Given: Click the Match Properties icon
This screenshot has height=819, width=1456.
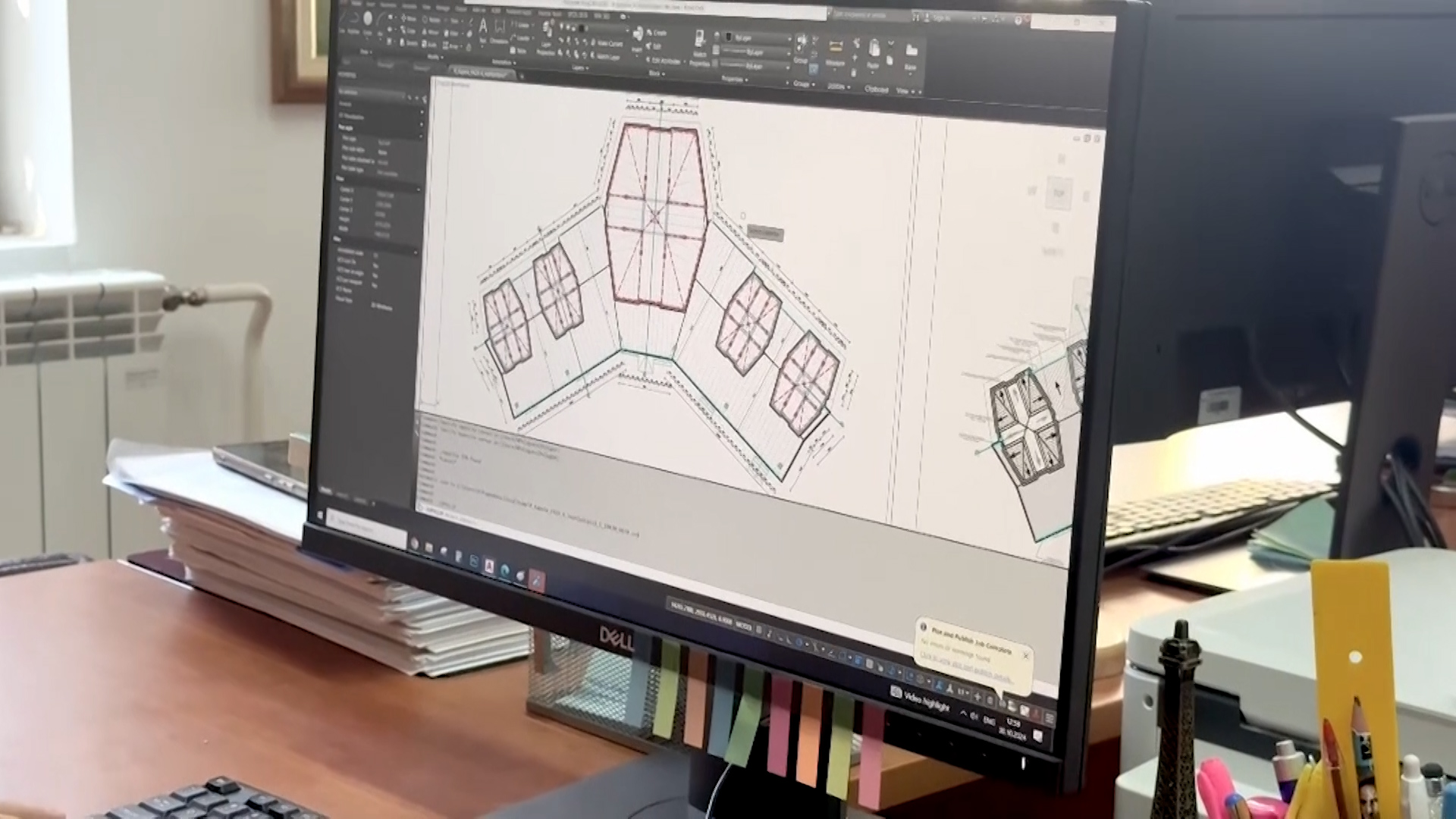Looking at the screenshot, I should coord(699,39).
